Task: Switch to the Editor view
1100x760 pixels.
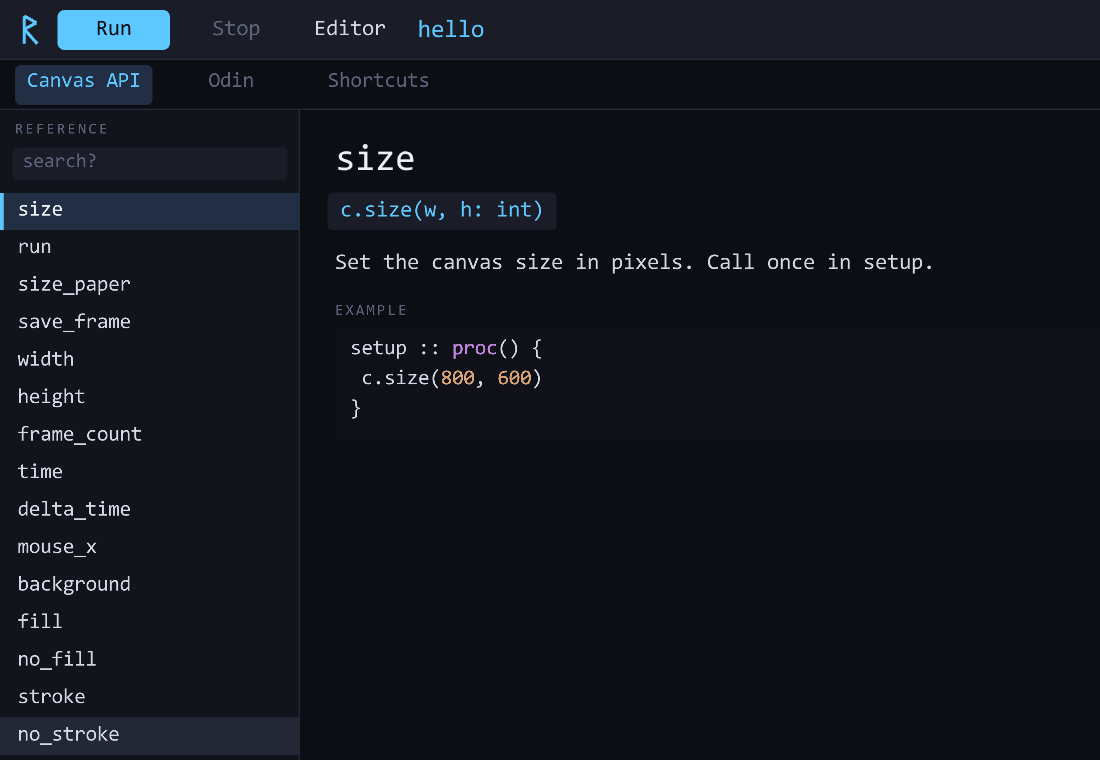Action: (x=349, y=29)
